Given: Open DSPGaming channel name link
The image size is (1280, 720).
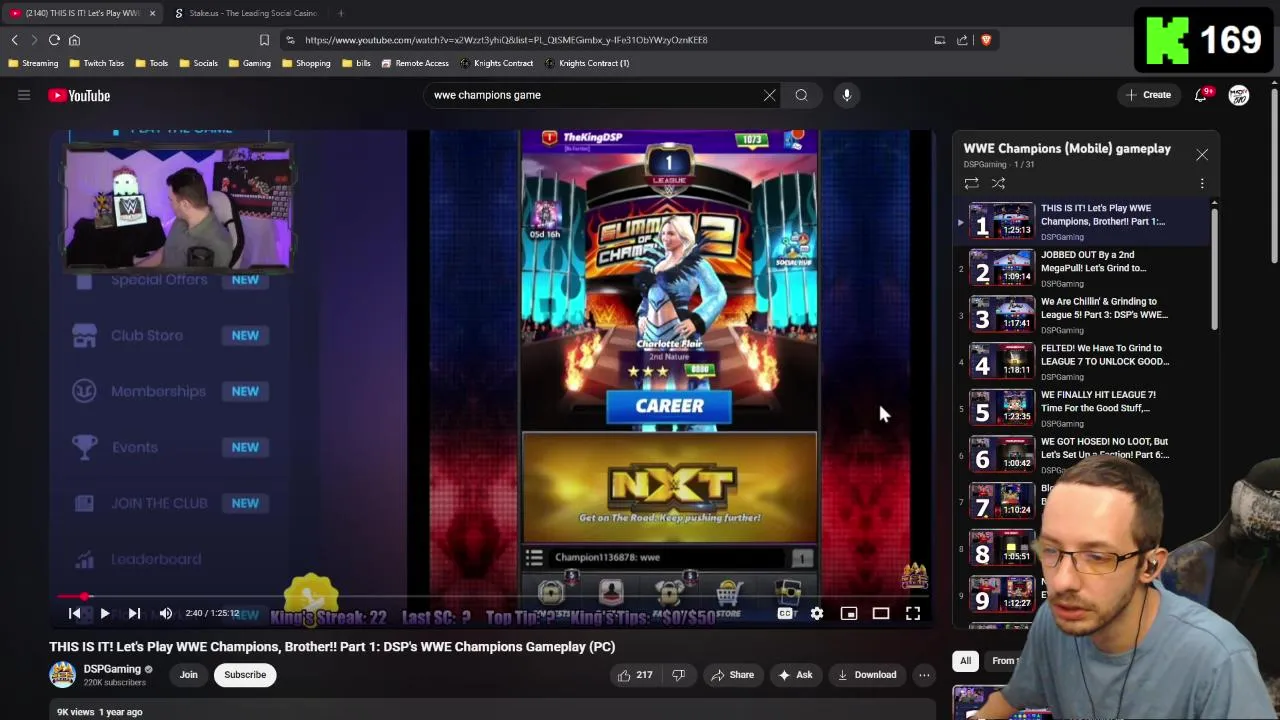Looking at the screenshot, I should pyautogui.click(x=112, y=669).
